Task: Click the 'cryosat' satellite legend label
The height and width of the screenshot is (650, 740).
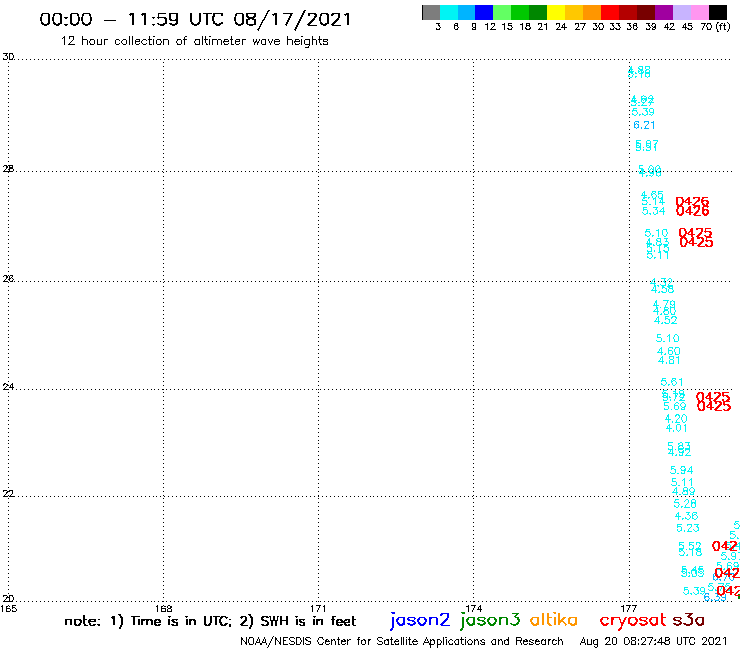Action: 633,621
